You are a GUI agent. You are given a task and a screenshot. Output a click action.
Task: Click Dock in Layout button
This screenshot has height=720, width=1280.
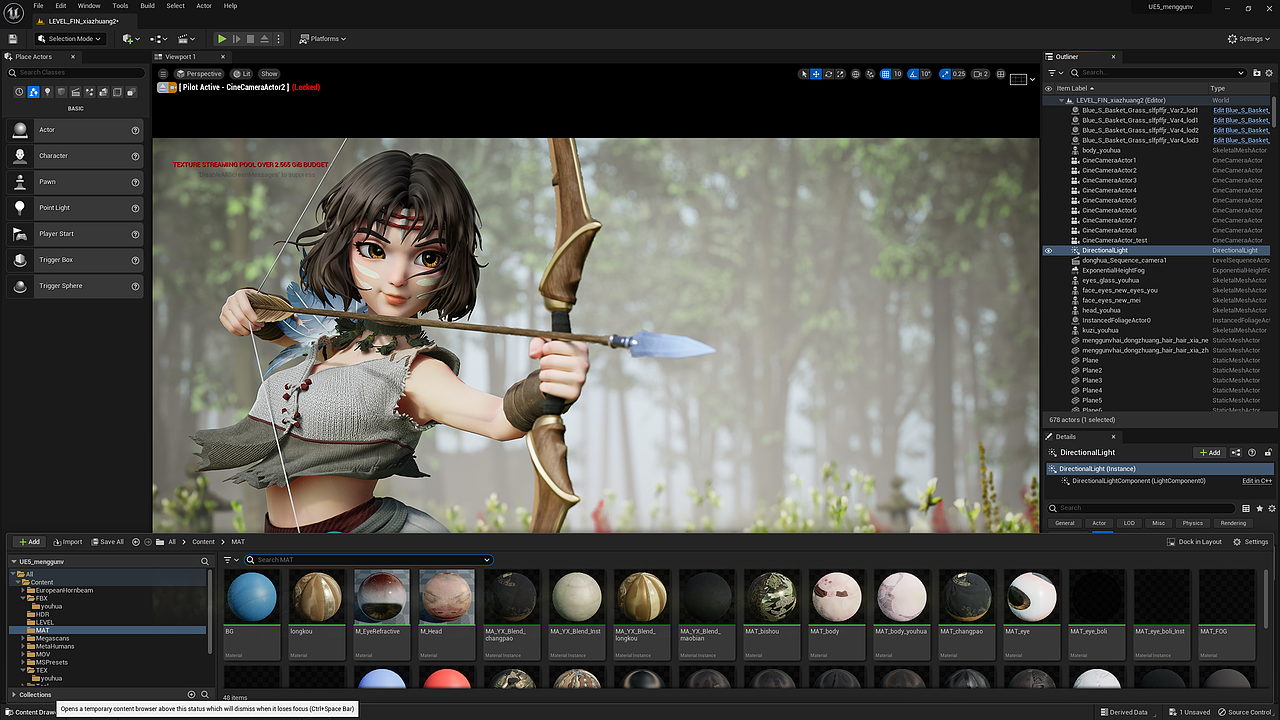pyautogui.click(x=1194, y=542)
